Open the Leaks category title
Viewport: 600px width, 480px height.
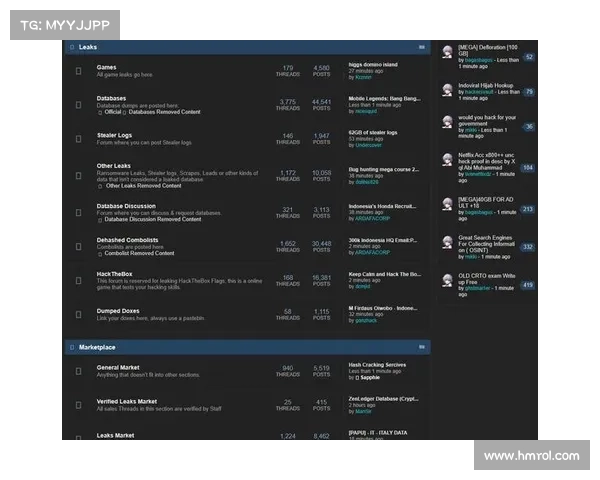88,47
